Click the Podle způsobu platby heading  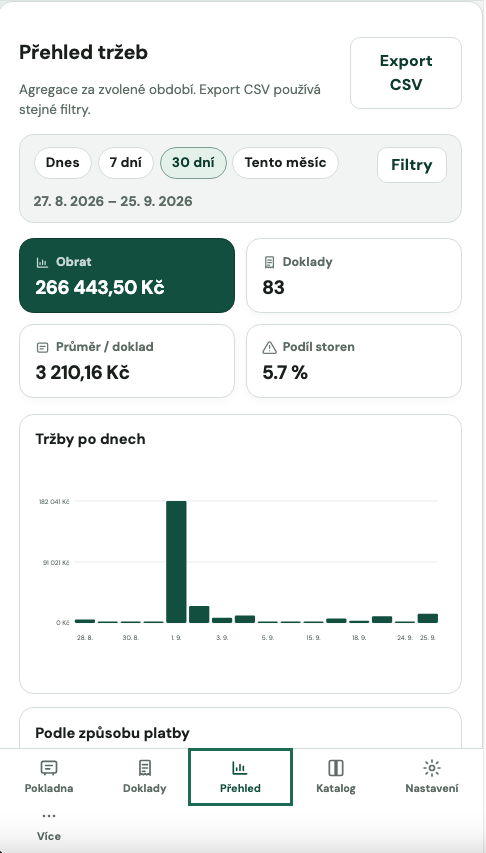click(113, 733)
